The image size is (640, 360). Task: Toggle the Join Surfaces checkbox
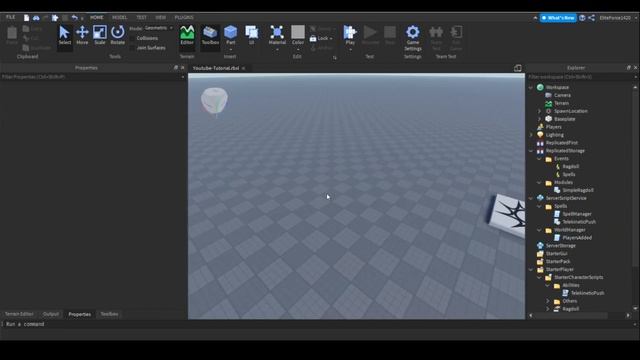click(132, 48)
